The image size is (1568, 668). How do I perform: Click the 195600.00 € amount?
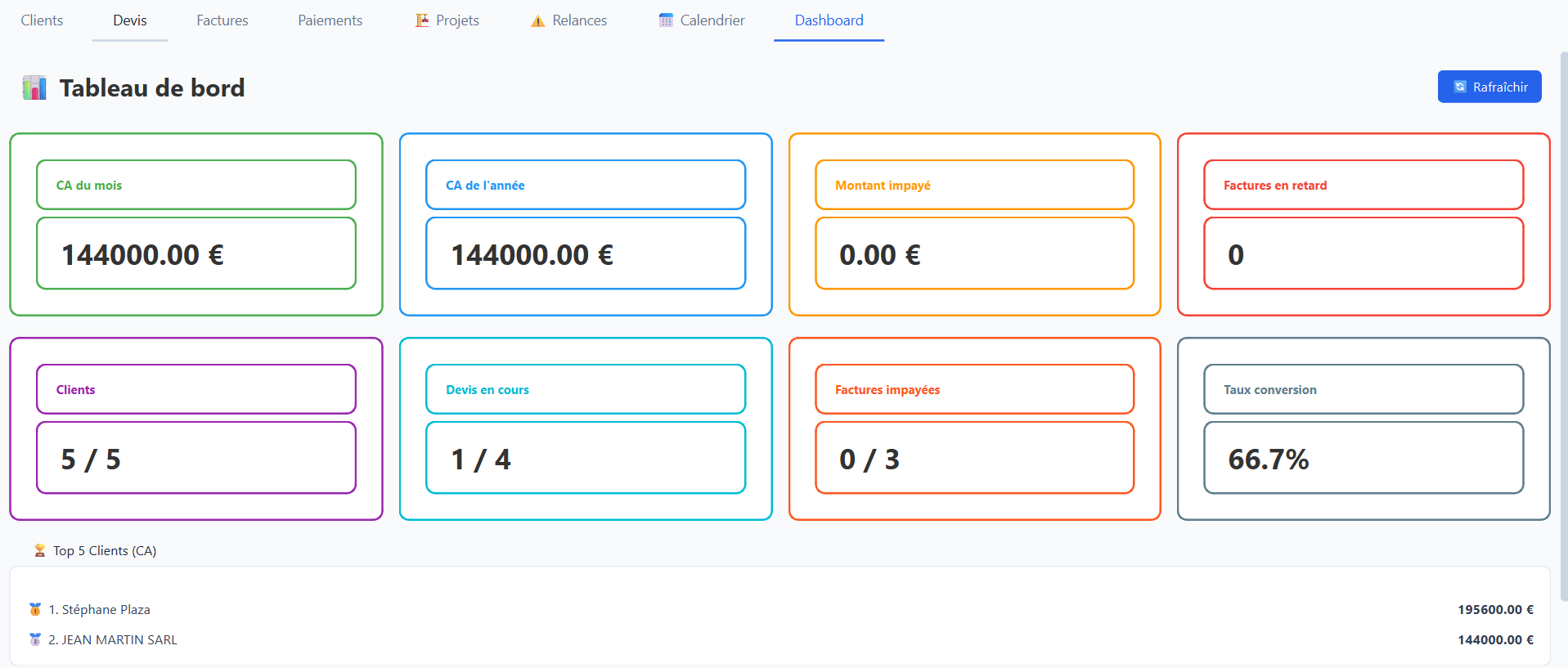pyautogui.click(x=1495, y=610)
